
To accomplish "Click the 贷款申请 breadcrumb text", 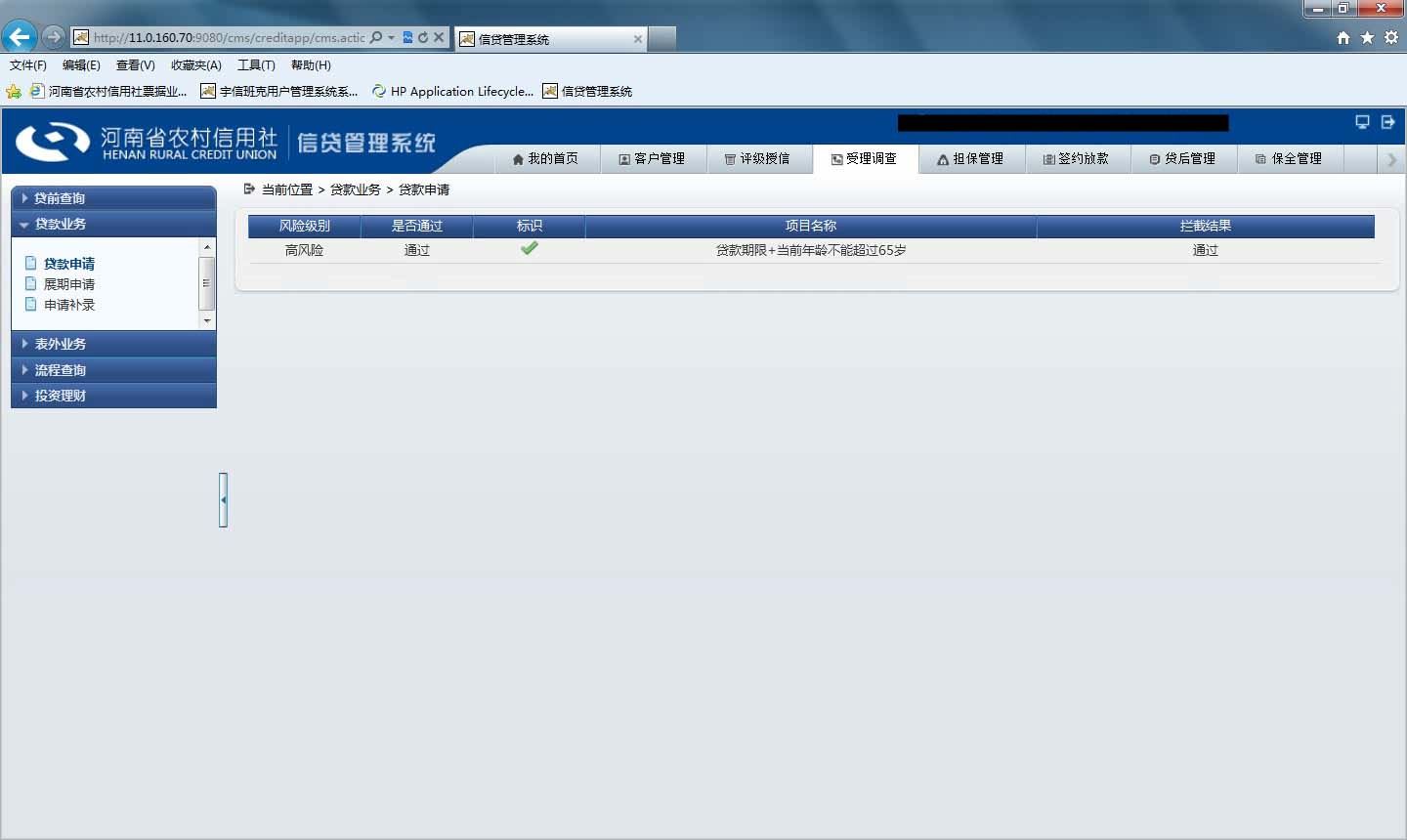I will pos(424,189).
